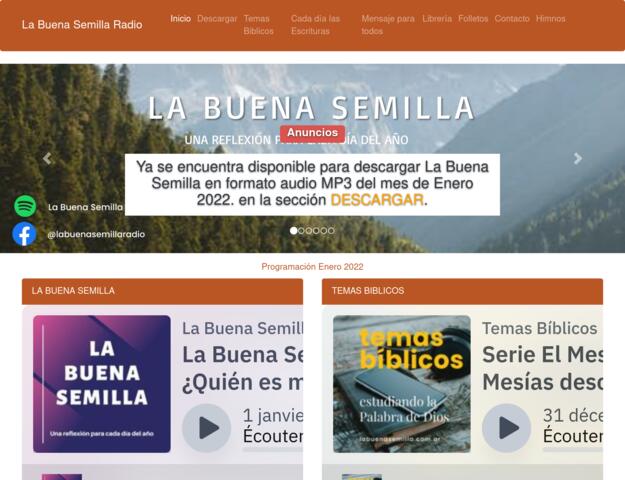The height and width of the screenshot is (480, 625).
Task: Play the Temas Bíblicos podcast episode
Action: click(x=507, y=428)
